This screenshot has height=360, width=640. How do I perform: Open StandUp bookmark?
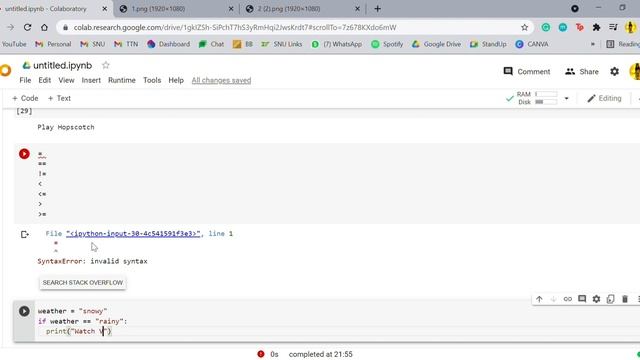coord(488,44)
